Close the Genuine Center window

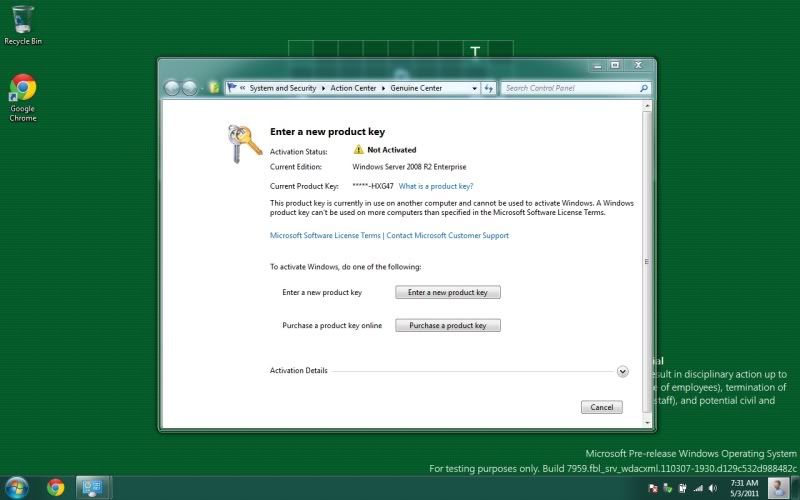pos(638,65)
